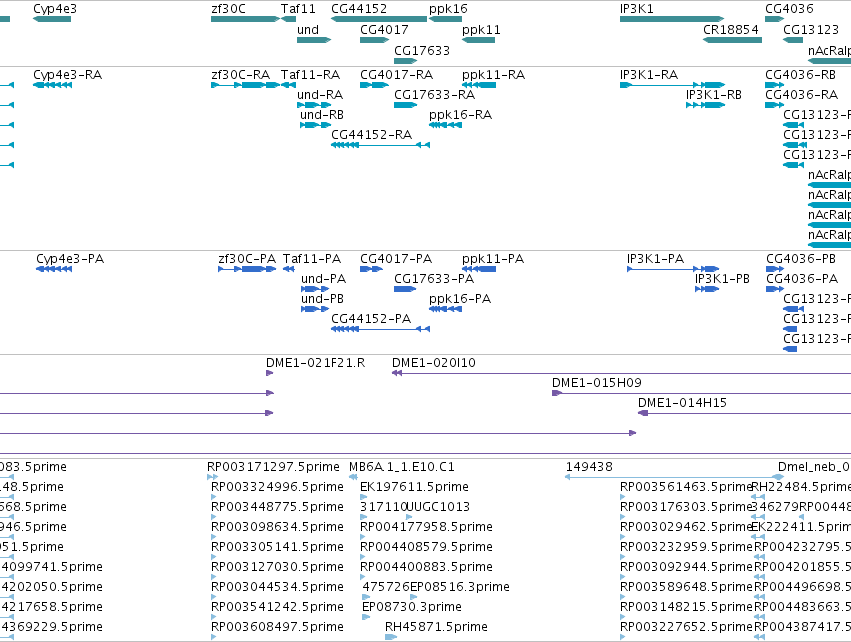Select the CG4036 gene label
851x642 pixels.
[789, 9]
